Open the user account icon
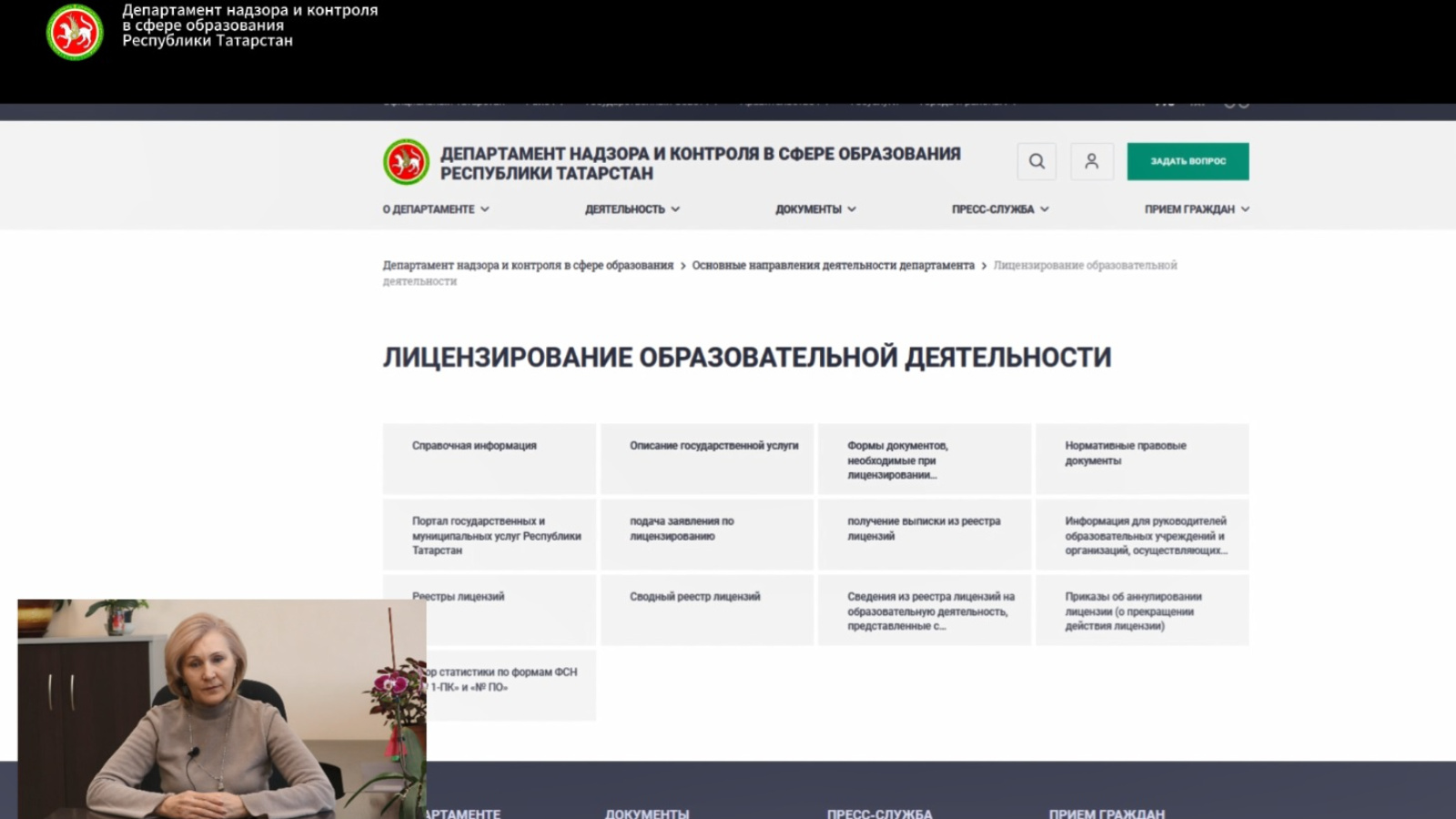 click(x=1091, y=161)
